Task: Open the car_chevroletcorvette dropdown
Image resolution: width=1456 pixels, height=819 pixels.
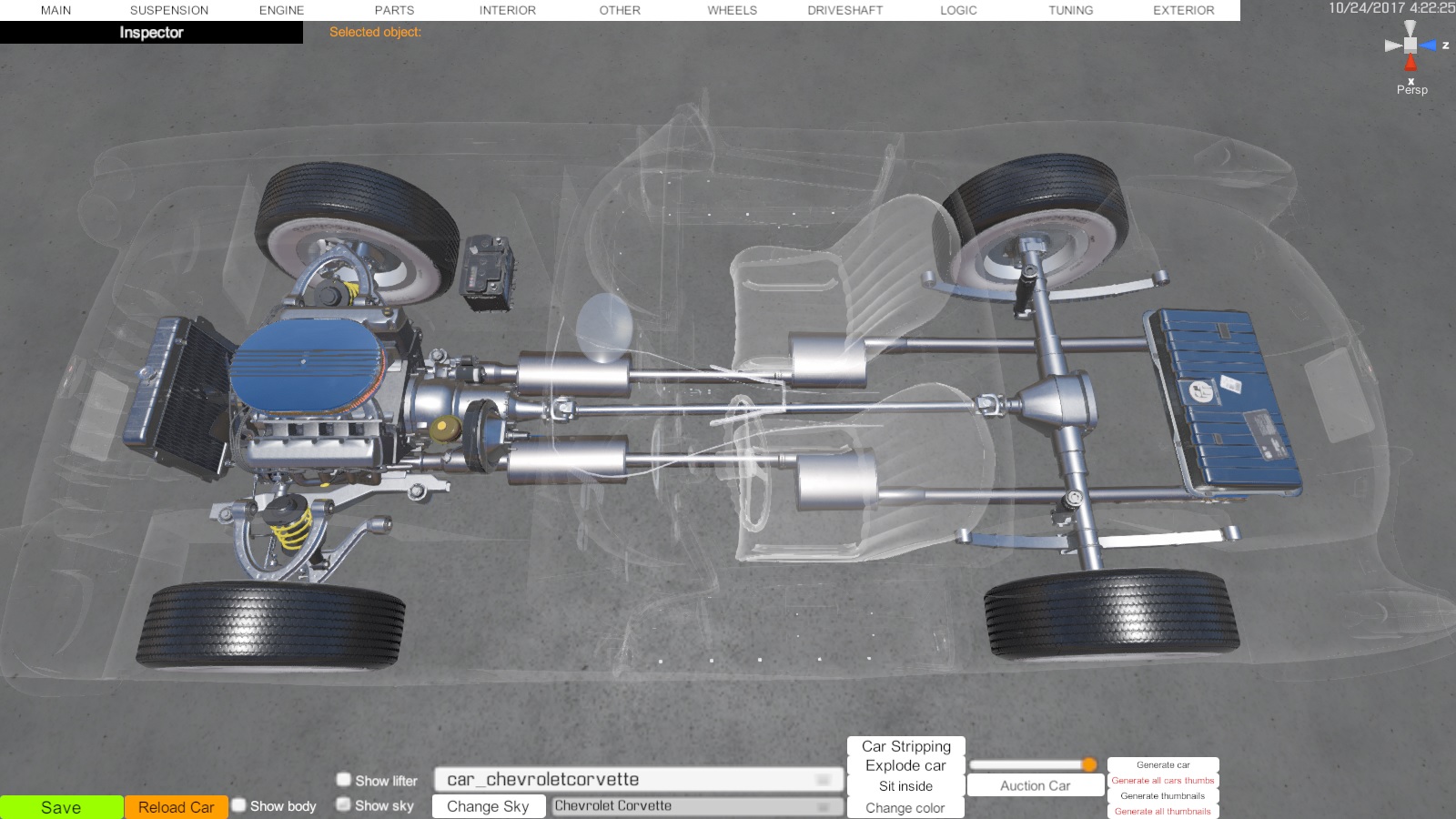Action: click(639, 780)
